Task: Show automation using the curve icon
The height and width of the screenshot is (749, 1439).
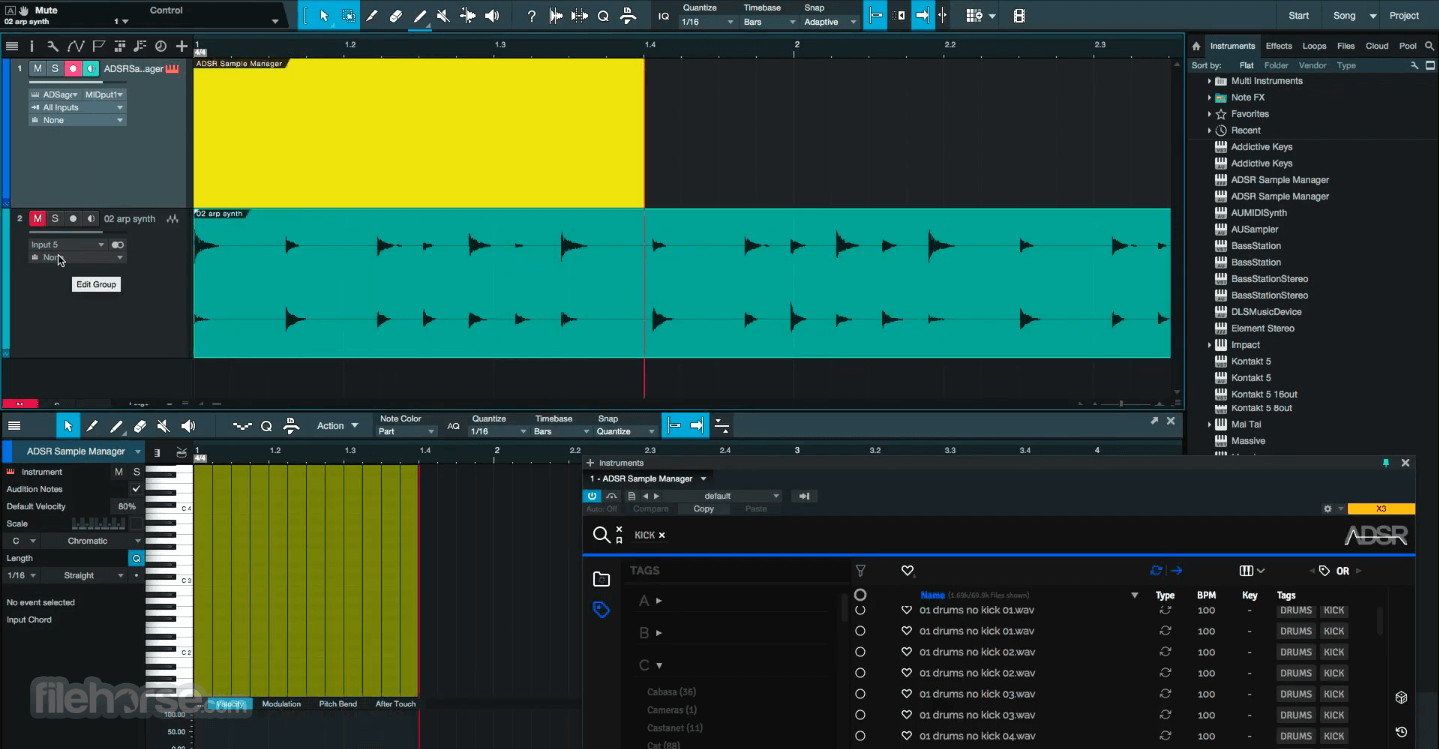Action: click(x=75, y=46)
